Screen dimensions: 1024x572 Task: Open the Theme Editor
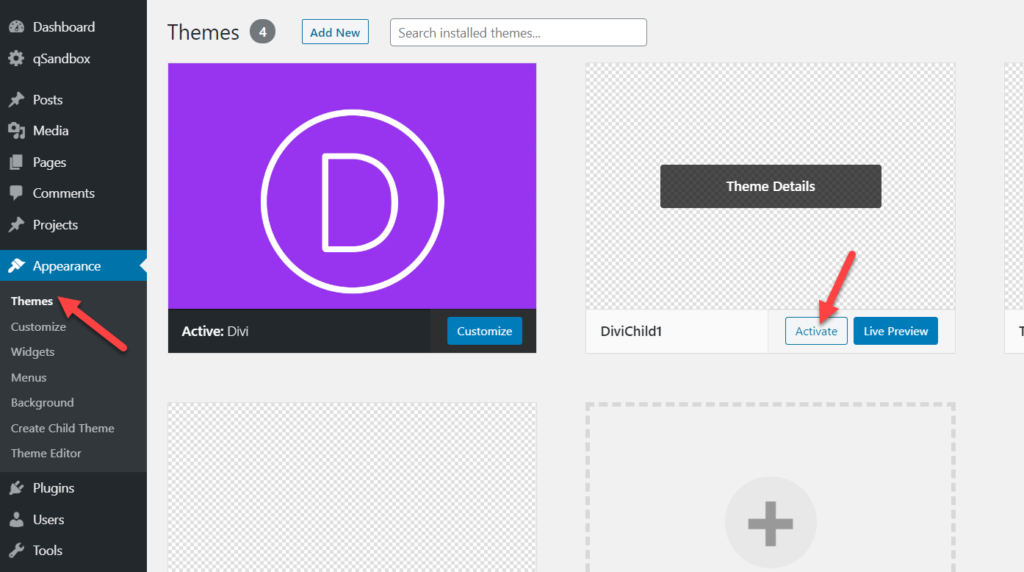46,453
